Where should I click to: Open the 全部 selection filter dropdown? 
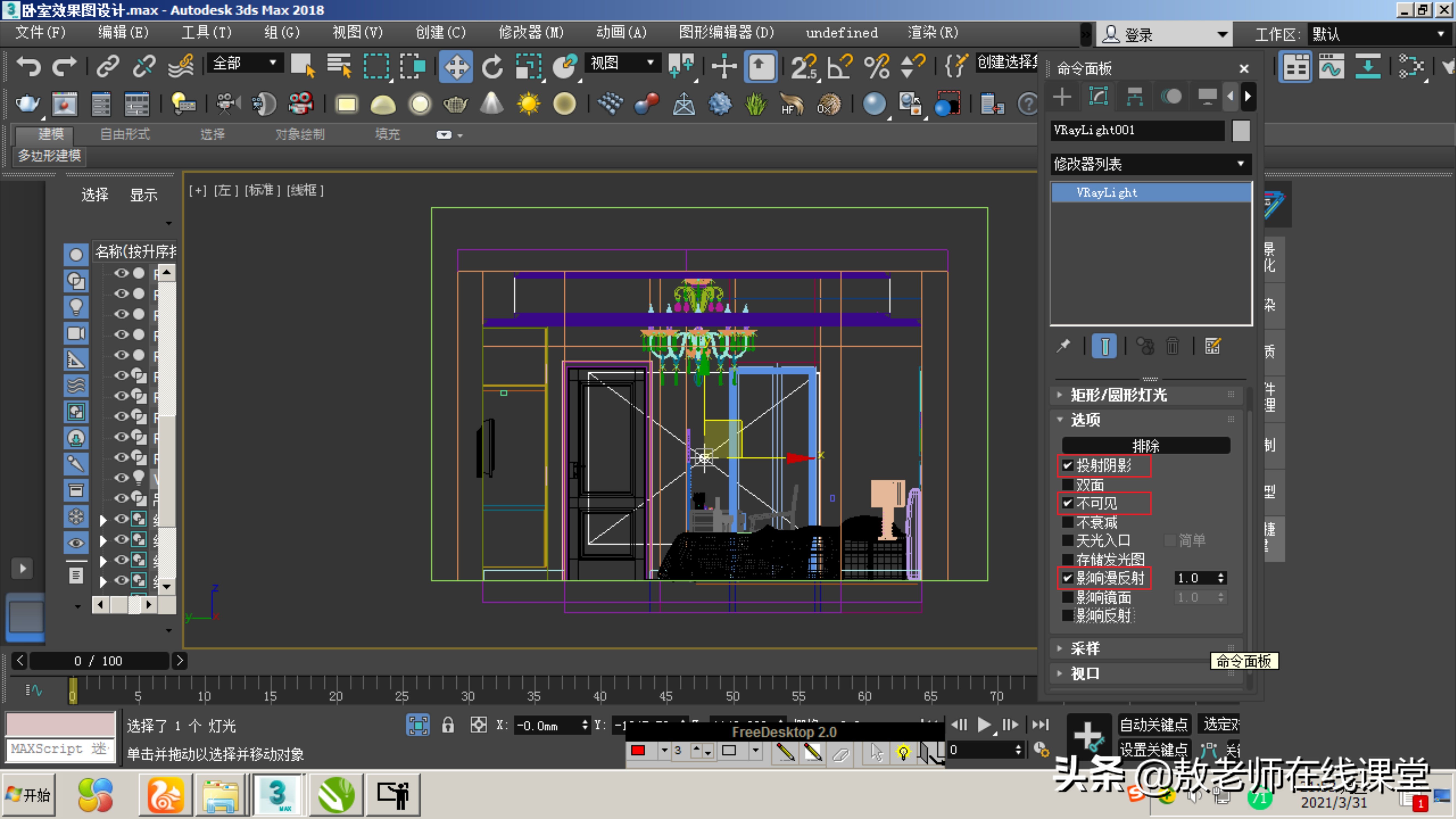click(x=273, y=63)
